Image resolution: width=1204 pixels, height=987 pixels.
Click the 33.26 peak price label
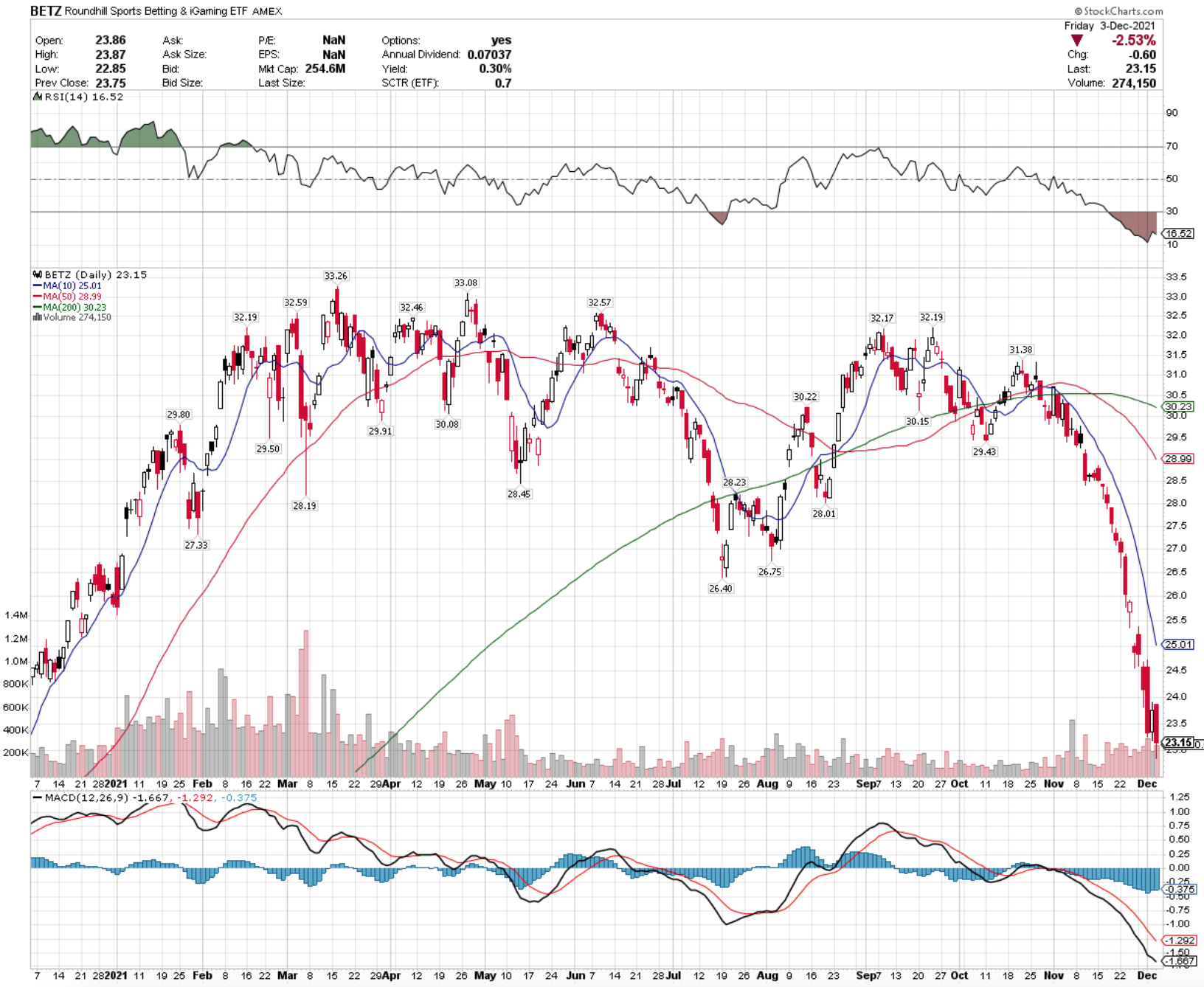[x=336, y=276]
